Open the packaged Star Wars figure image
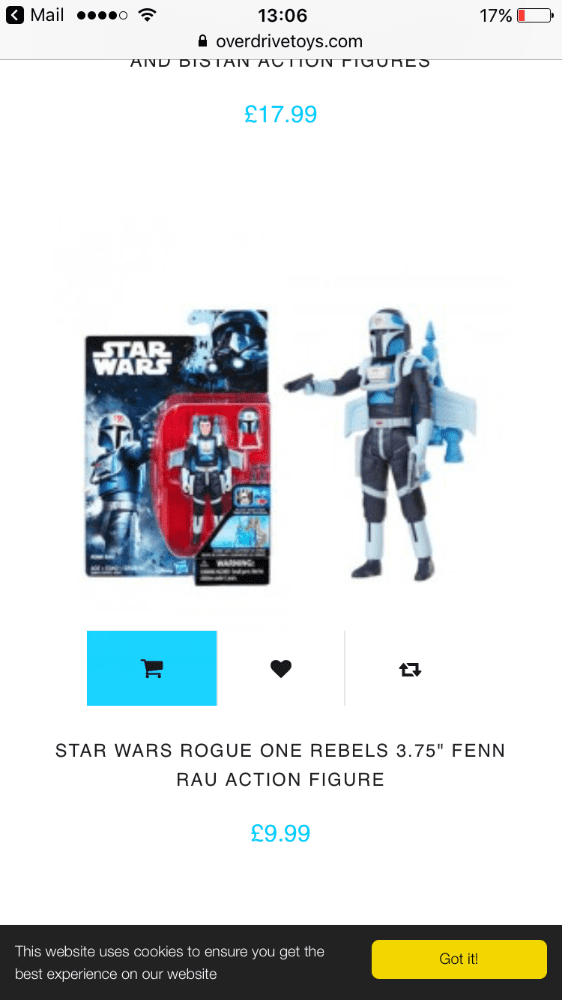 tap(178, 448)
